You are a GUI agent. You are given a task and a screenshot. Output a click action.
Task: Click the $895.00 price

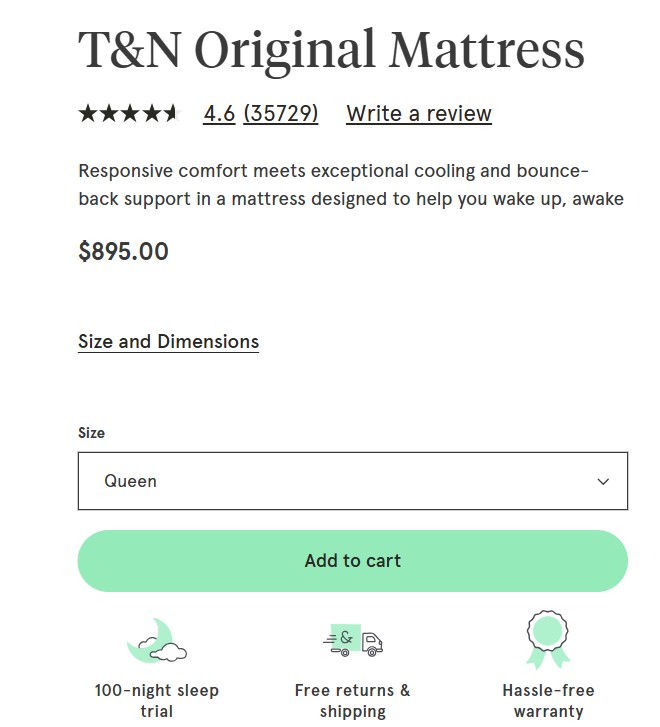pyautogui.click(x=123, y=251)
